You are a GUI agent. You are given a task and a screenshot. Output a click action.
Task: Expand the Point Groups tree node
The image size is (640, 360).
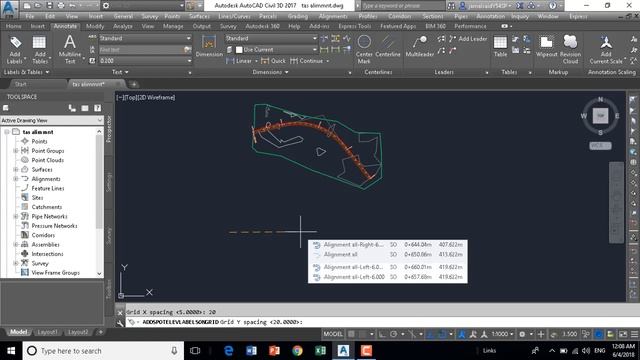tap(16, 151)
